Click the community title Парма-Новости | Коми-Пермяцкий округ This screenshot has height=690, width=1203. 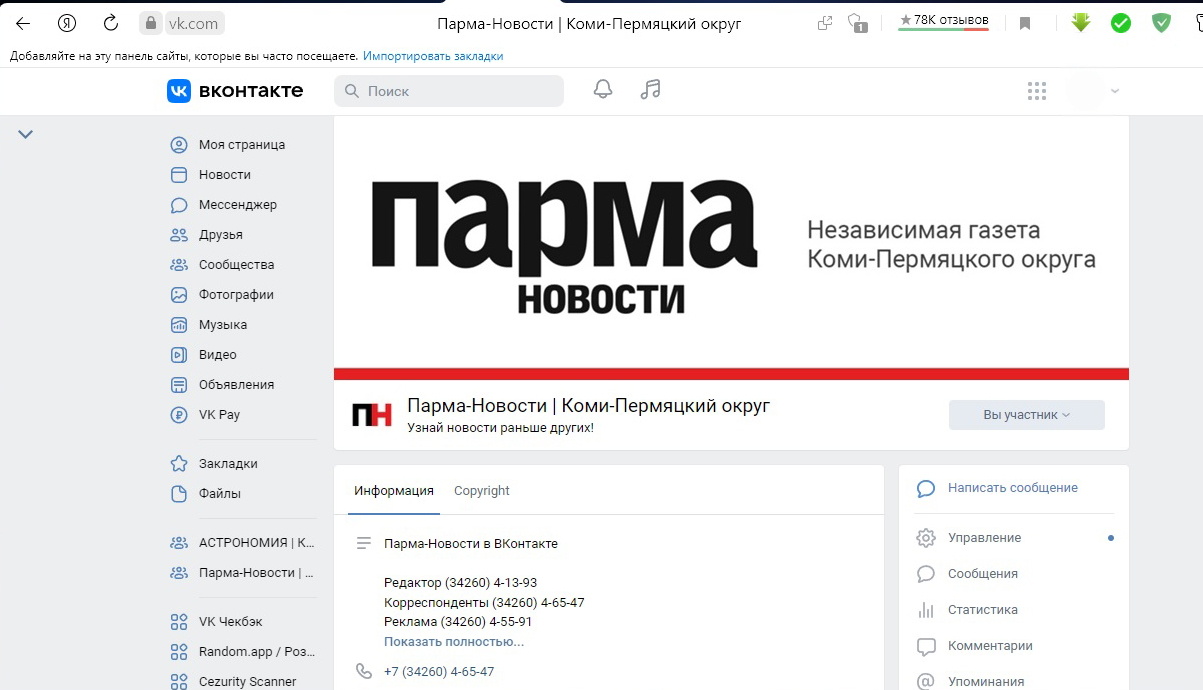[x=588, y=406]
